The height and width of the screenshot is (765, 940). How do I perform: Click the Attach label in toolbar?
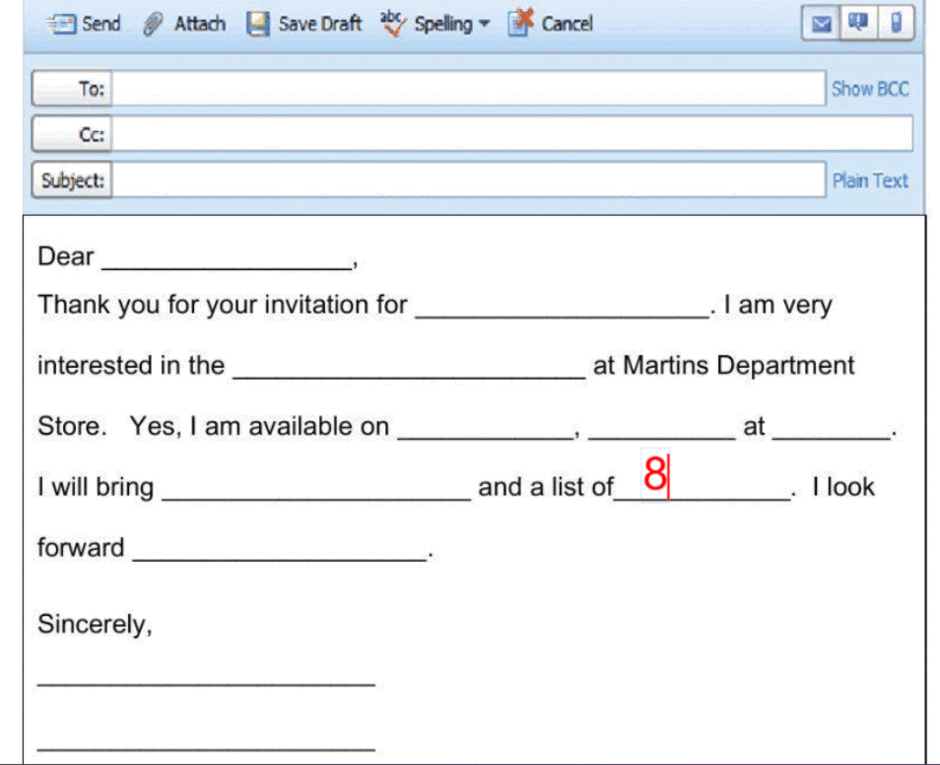tap(200, 24)
